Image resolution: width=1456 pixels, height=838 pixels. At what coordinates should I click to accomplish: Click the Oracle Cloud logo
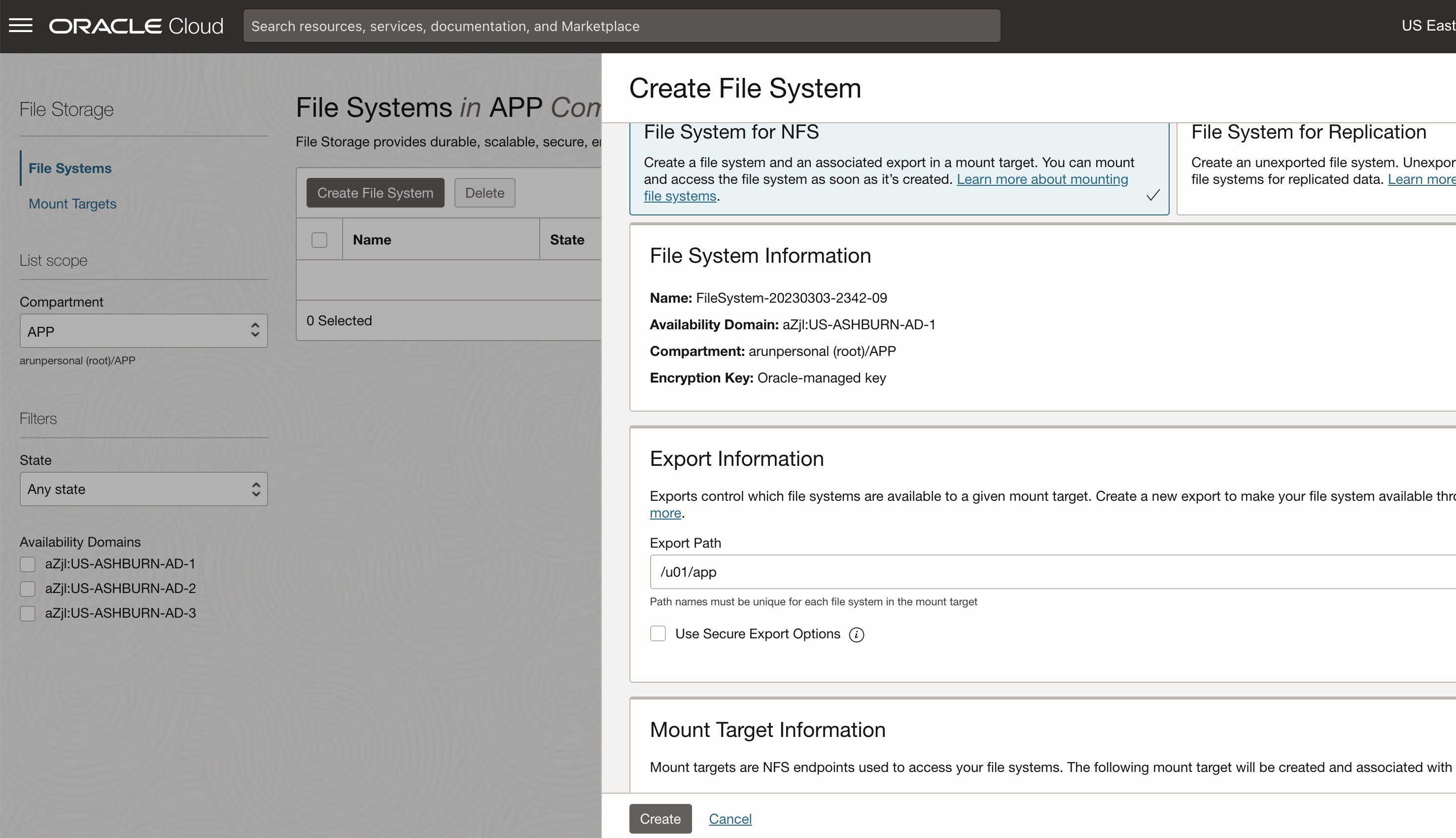136,25
